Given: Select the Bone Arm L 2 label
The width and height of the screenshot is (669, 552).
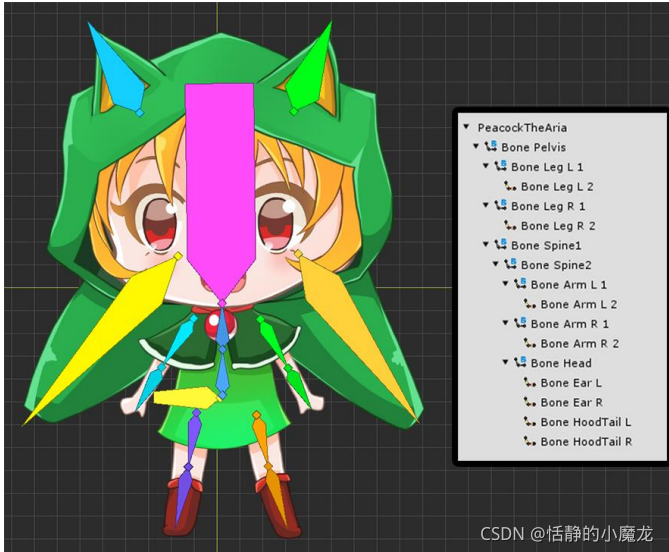Looking at the screenshot, I should (579, 304).
